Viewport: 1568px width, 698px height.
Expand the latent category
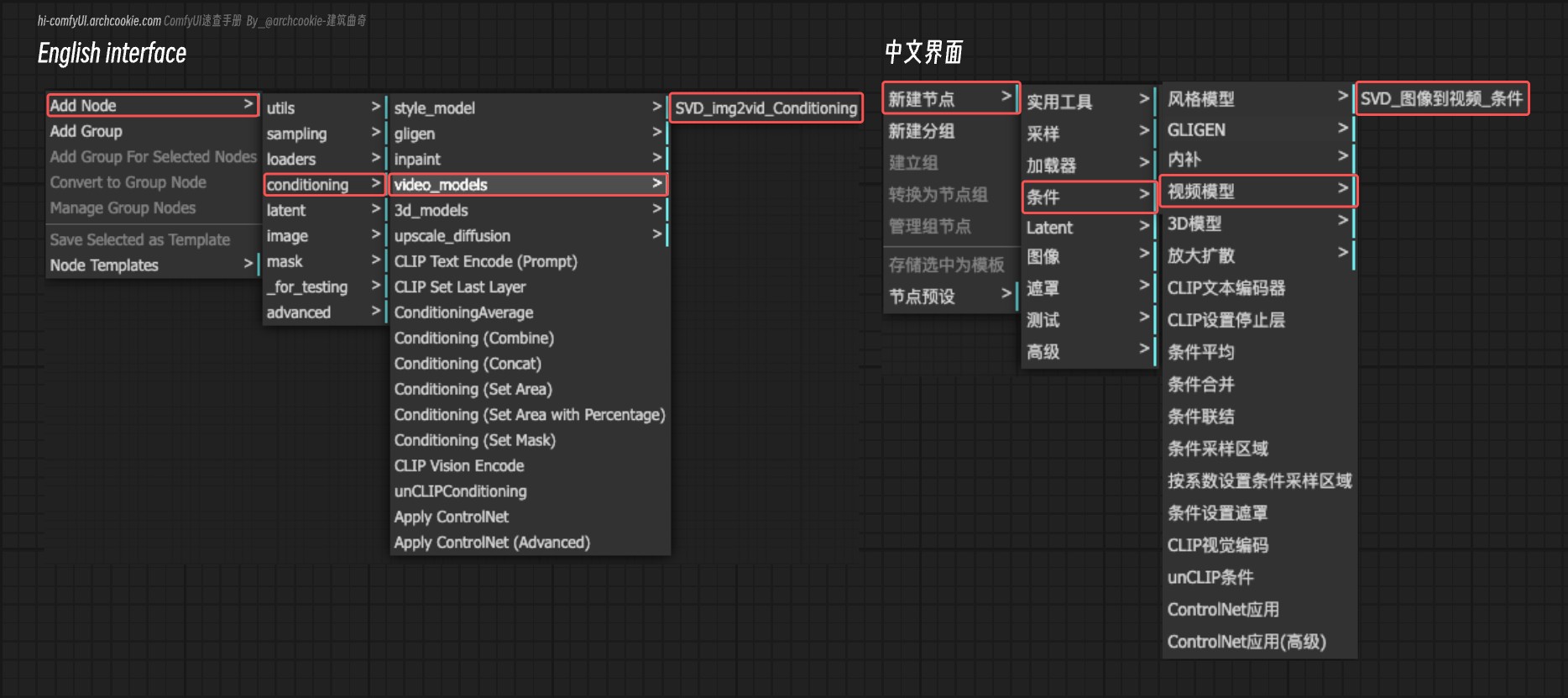324,210
